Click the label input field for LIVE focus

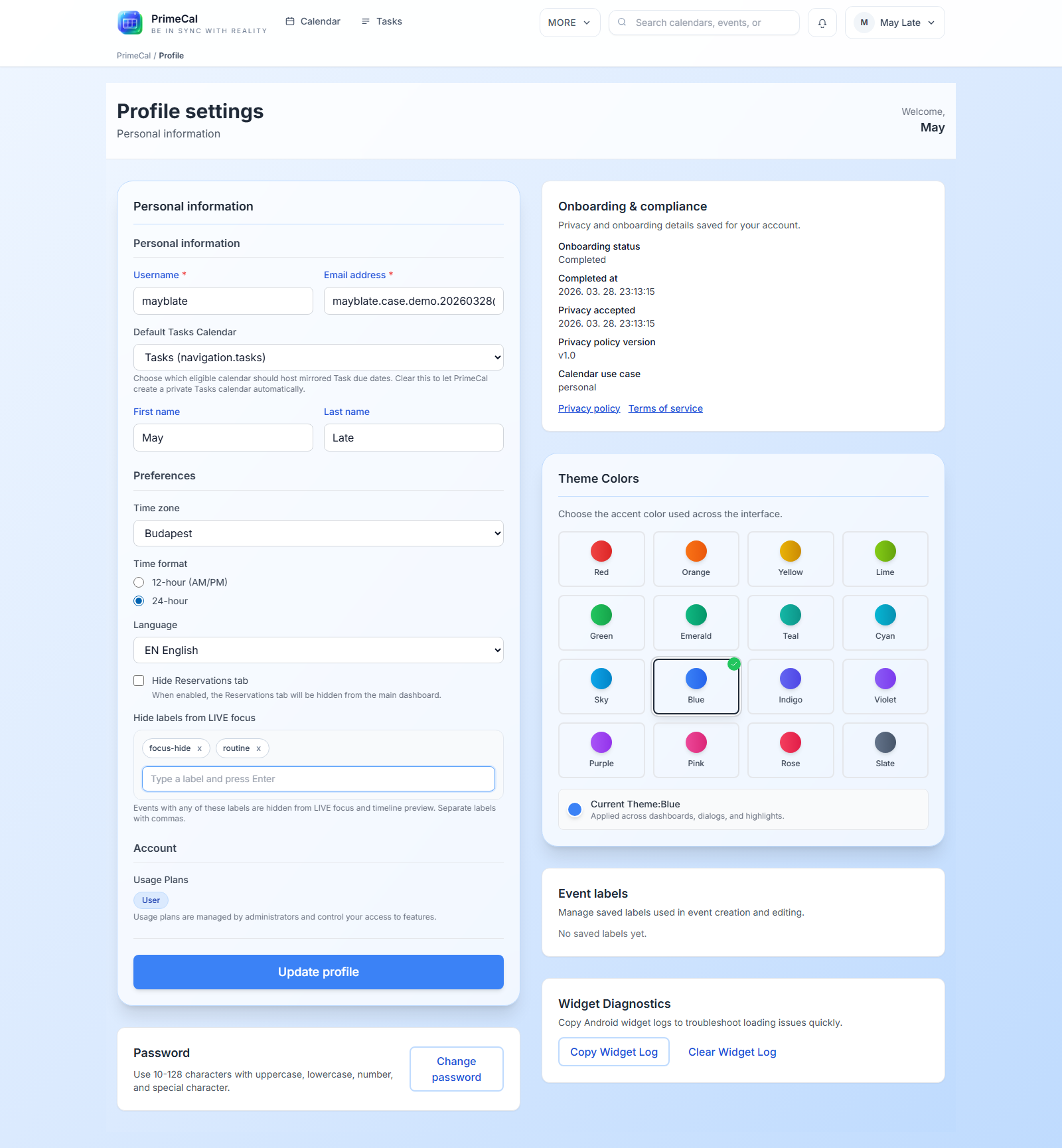[318, 778]
